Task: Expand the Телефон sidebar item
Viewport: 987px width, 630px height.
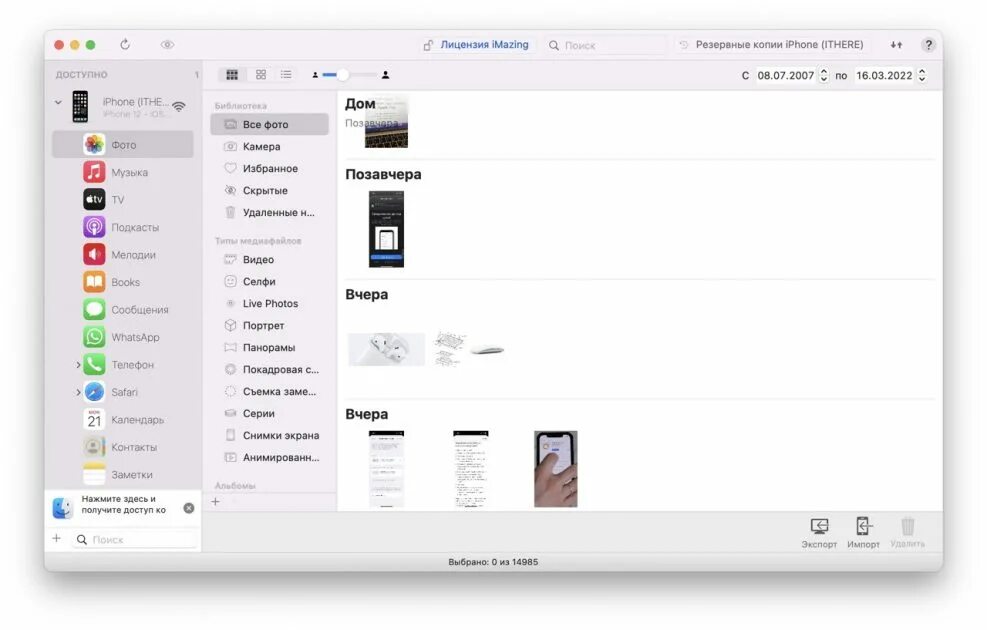Action: (78, 365)
